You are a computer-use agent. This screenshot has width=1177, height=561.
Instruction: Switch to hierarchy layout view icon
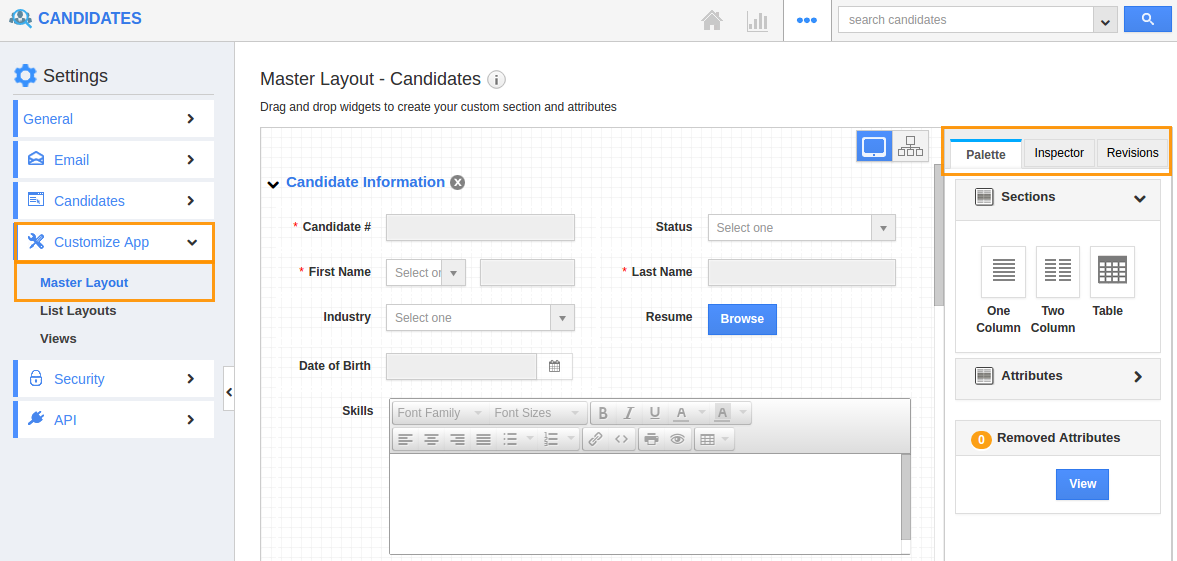tap(910, 146)
